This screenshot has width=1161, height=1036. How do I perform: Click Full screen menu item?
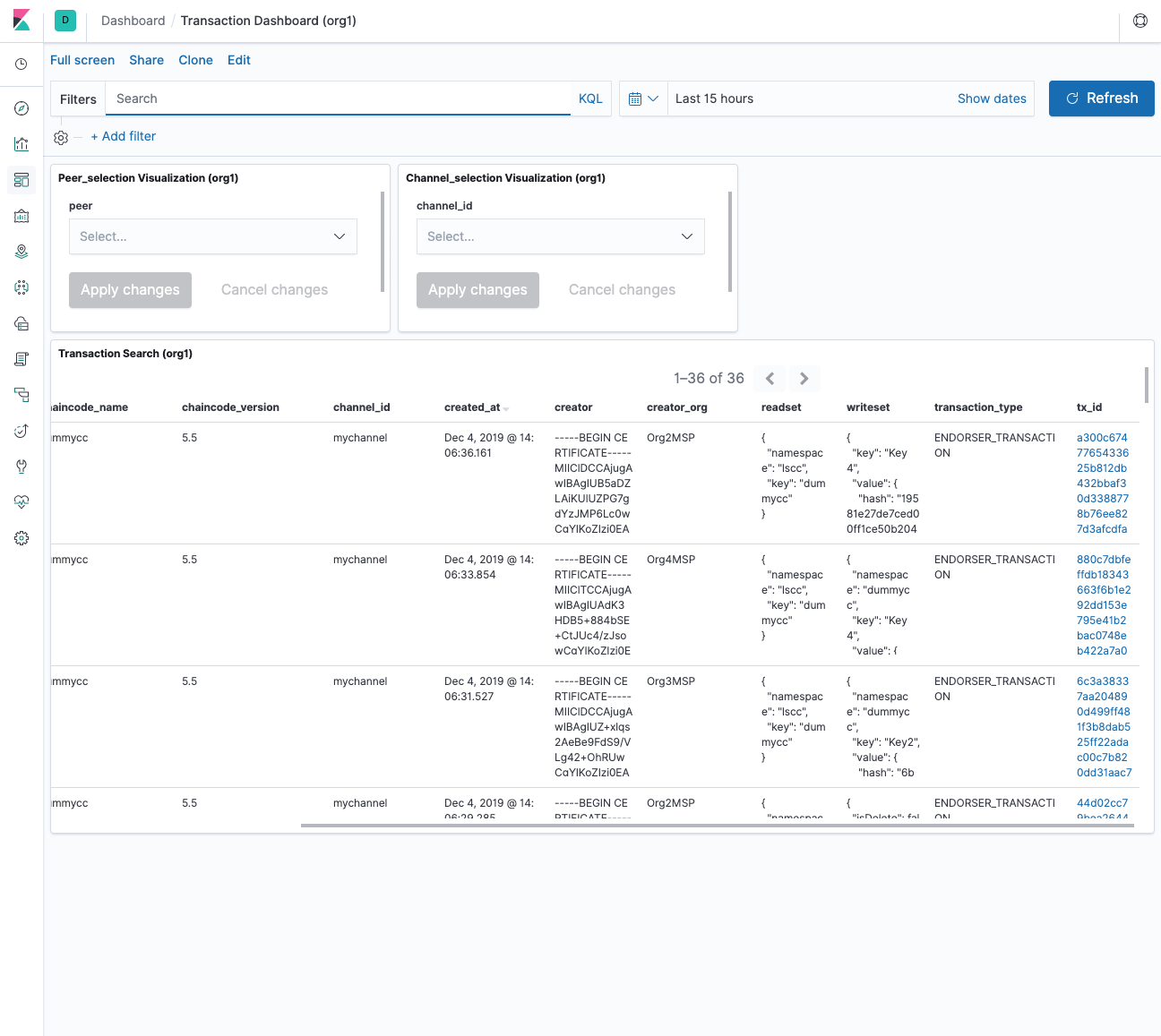[x=82, y=60]
